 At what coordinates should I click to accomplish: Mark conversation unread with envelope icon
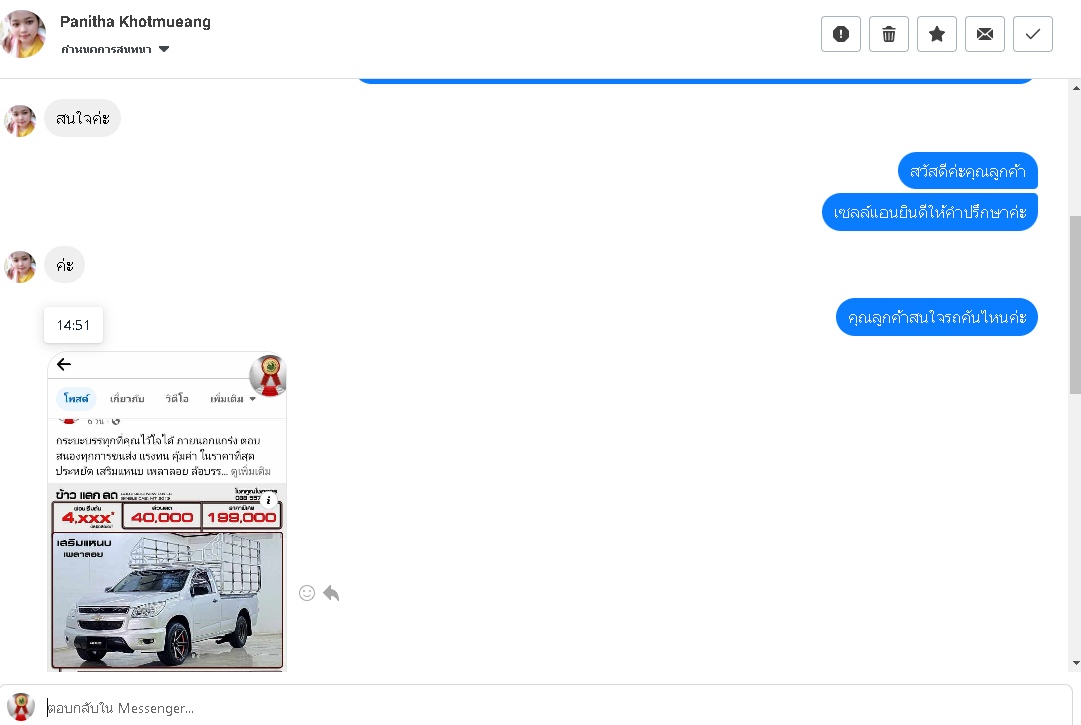click(984, 34)
